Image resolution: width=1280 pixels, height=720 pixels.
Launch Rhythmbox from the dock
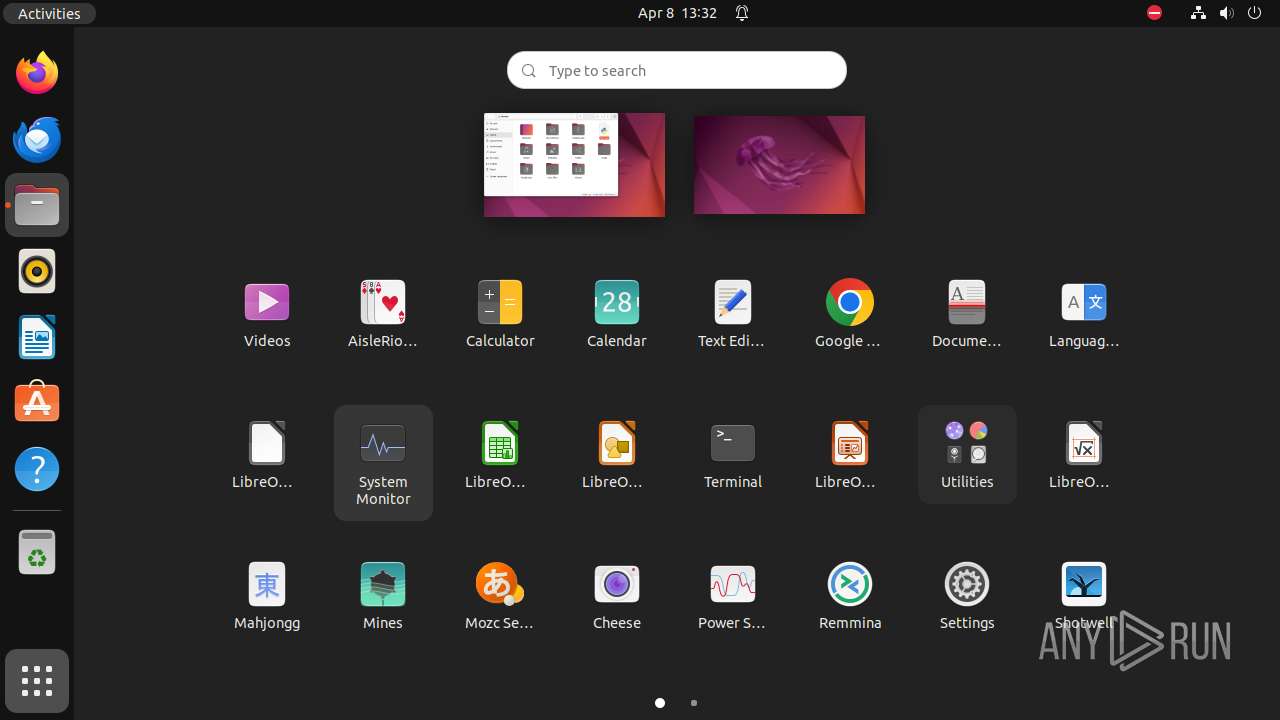click(x=37, y=271)
